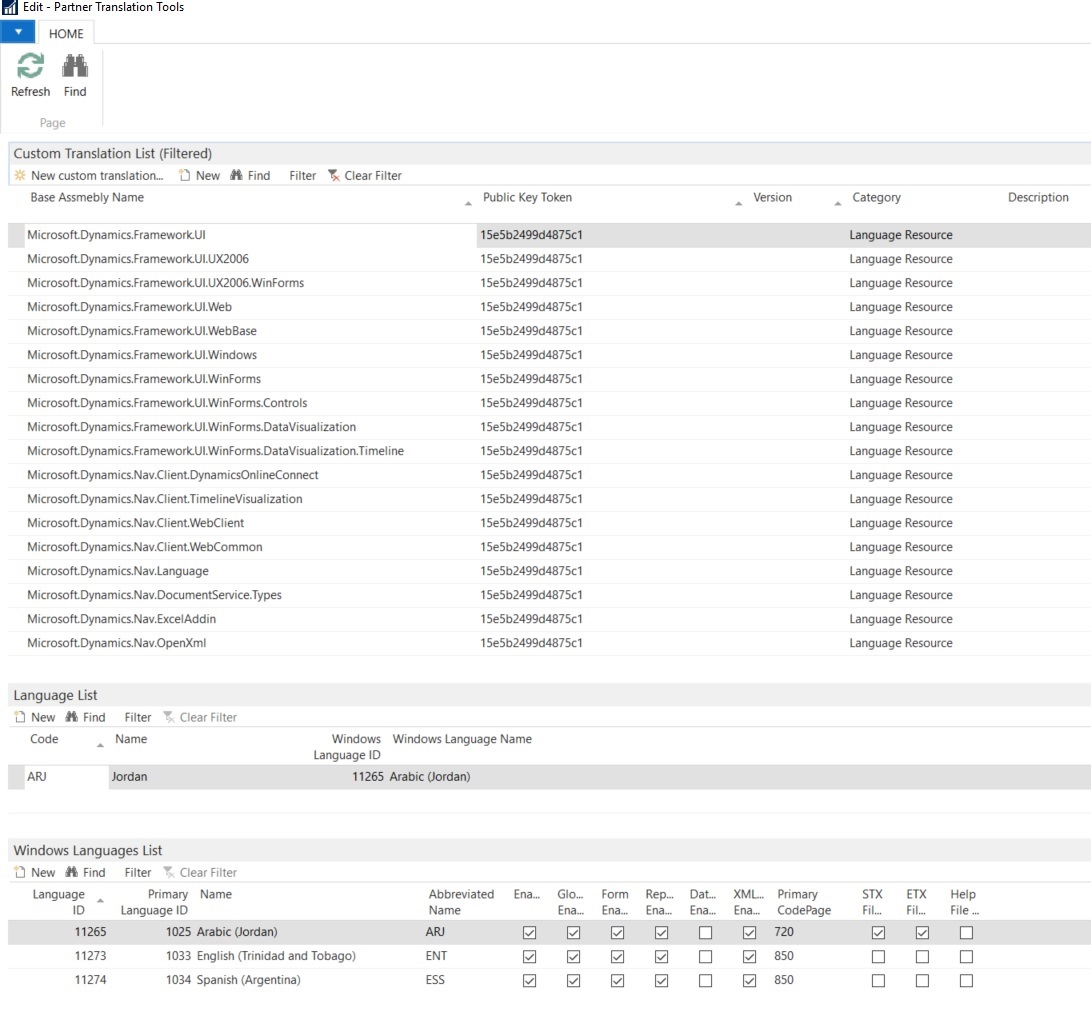Image resolution: width=1091 pixels, height=1025 pixels.
Task: Enable Data checkbox for English (Trinidad and Tobago)
Action: 705,956
